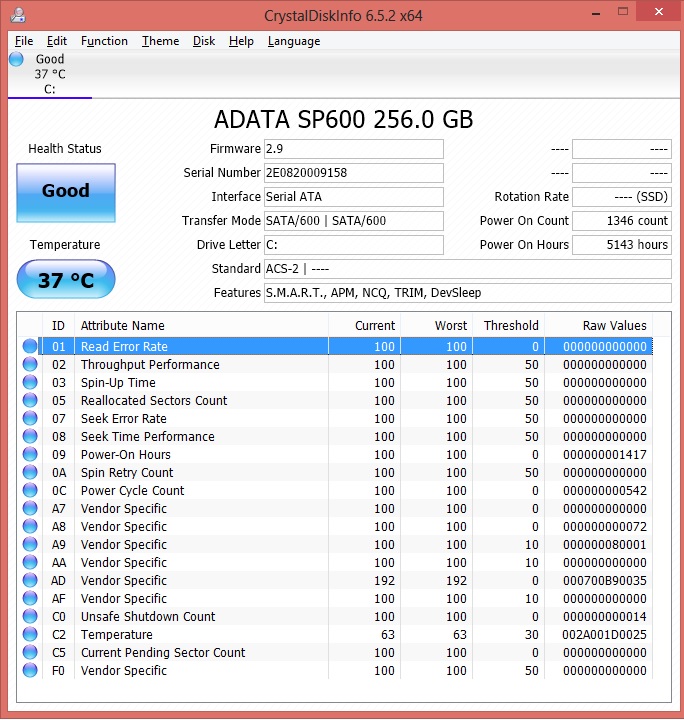Click the Standard field showing ACS-2
Image resolution: width=684 pixels, height=720 pixels.
(x=468, y=269)
